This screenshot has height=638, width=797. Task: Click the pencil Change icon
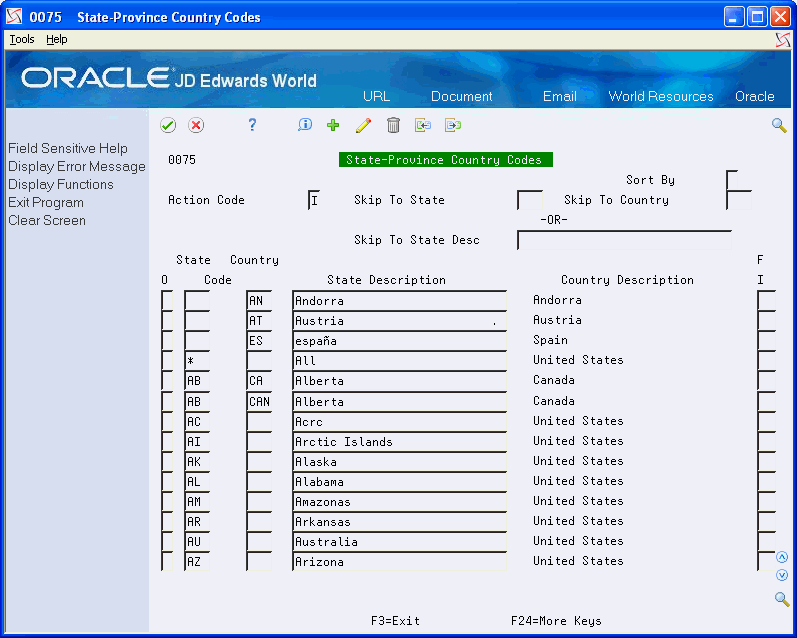[363, 125]
